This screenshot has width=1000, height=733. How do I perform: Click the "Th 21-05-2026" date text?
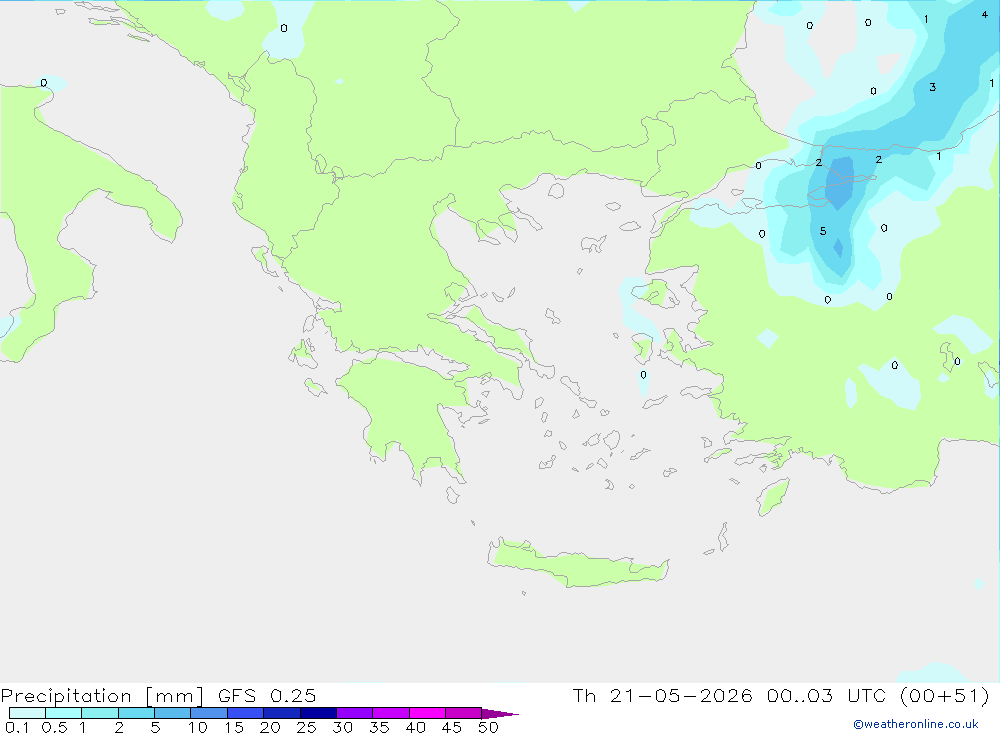point(663,695)
